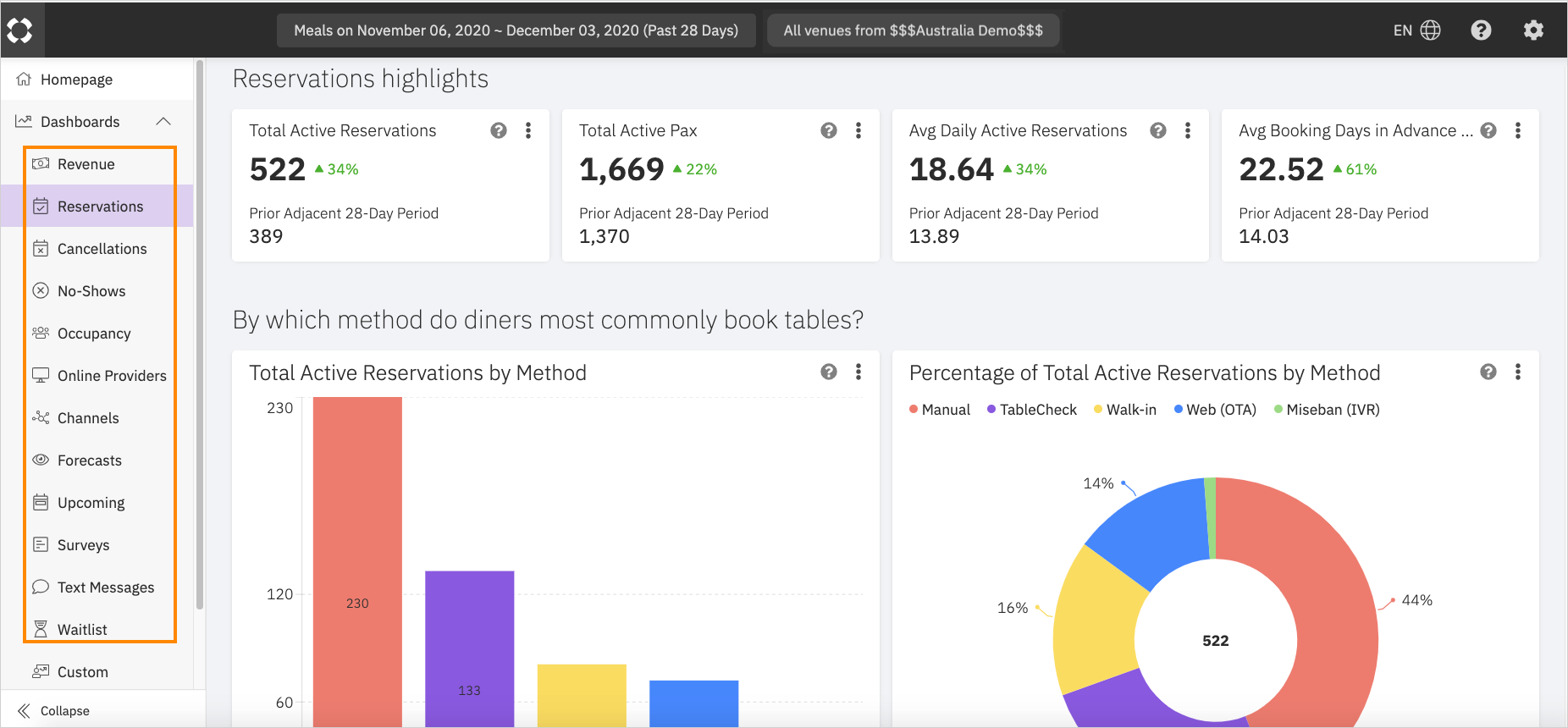Click the Revenue money icon in sidebar

click(x=41, y=163)
